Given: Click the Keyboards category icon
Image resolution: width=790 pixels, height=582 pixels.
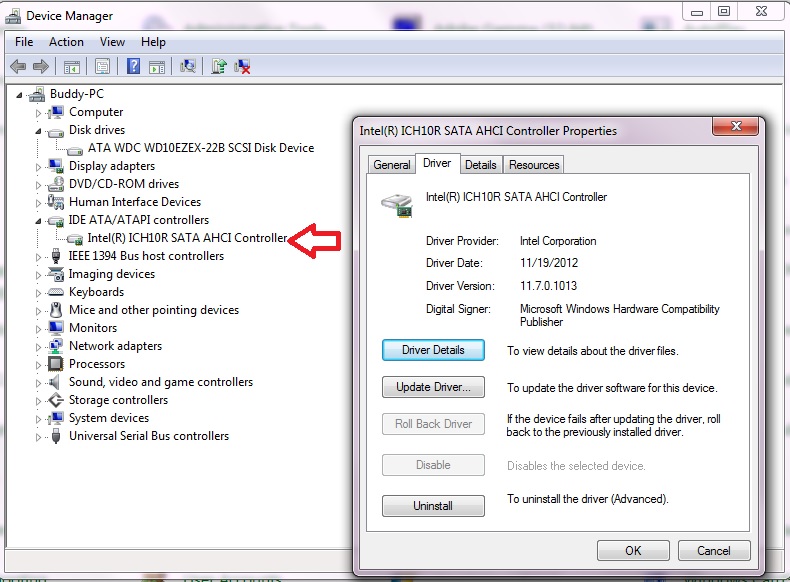Looking at the screenshot, I should (55, 292).
